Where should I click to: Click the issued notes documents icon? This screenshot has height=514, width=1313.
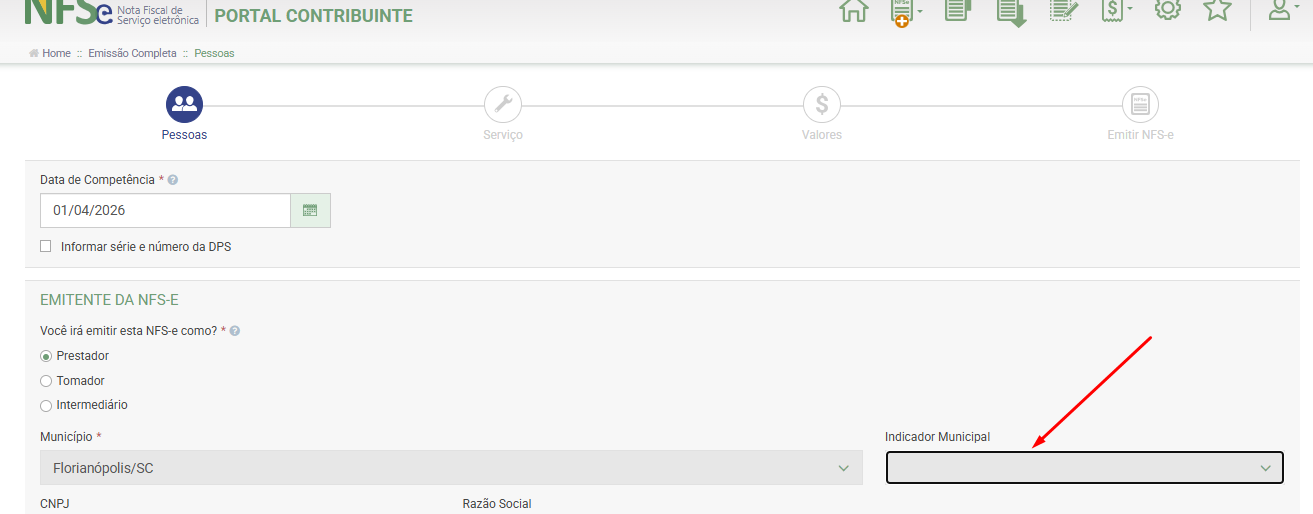[x=958, y=10]
